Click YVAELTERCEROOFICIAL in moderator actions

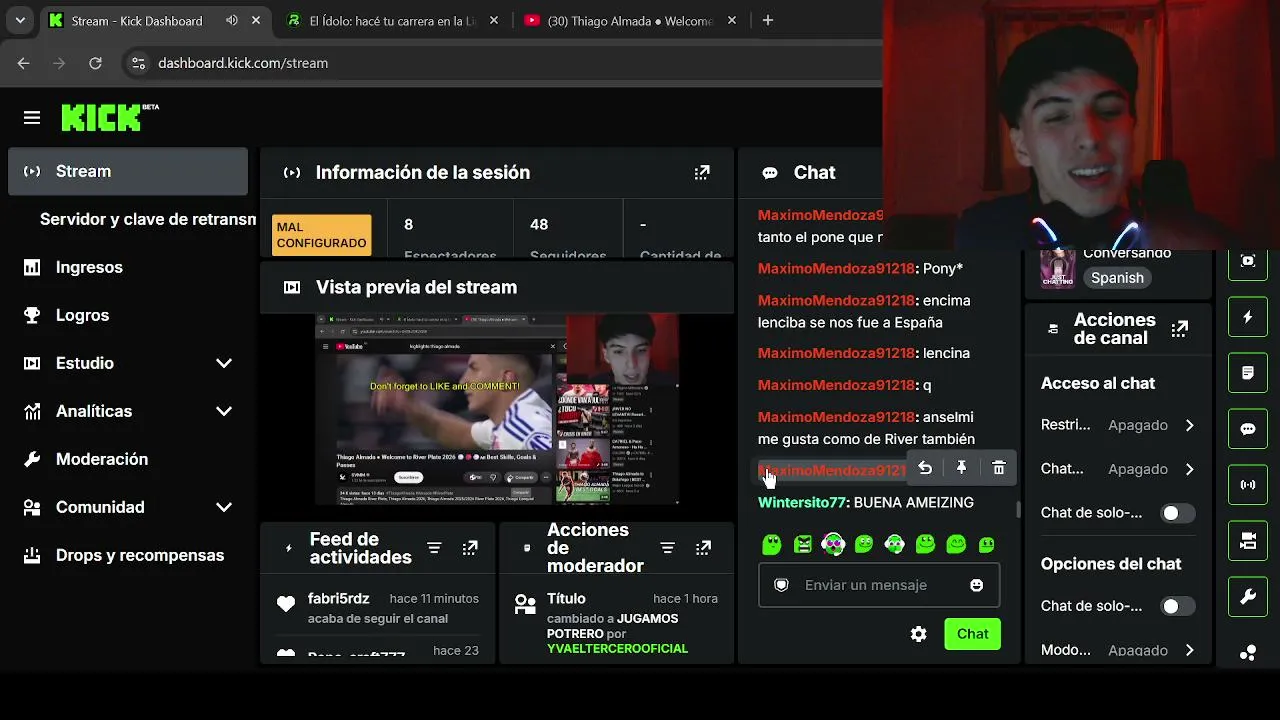point(617,649)
